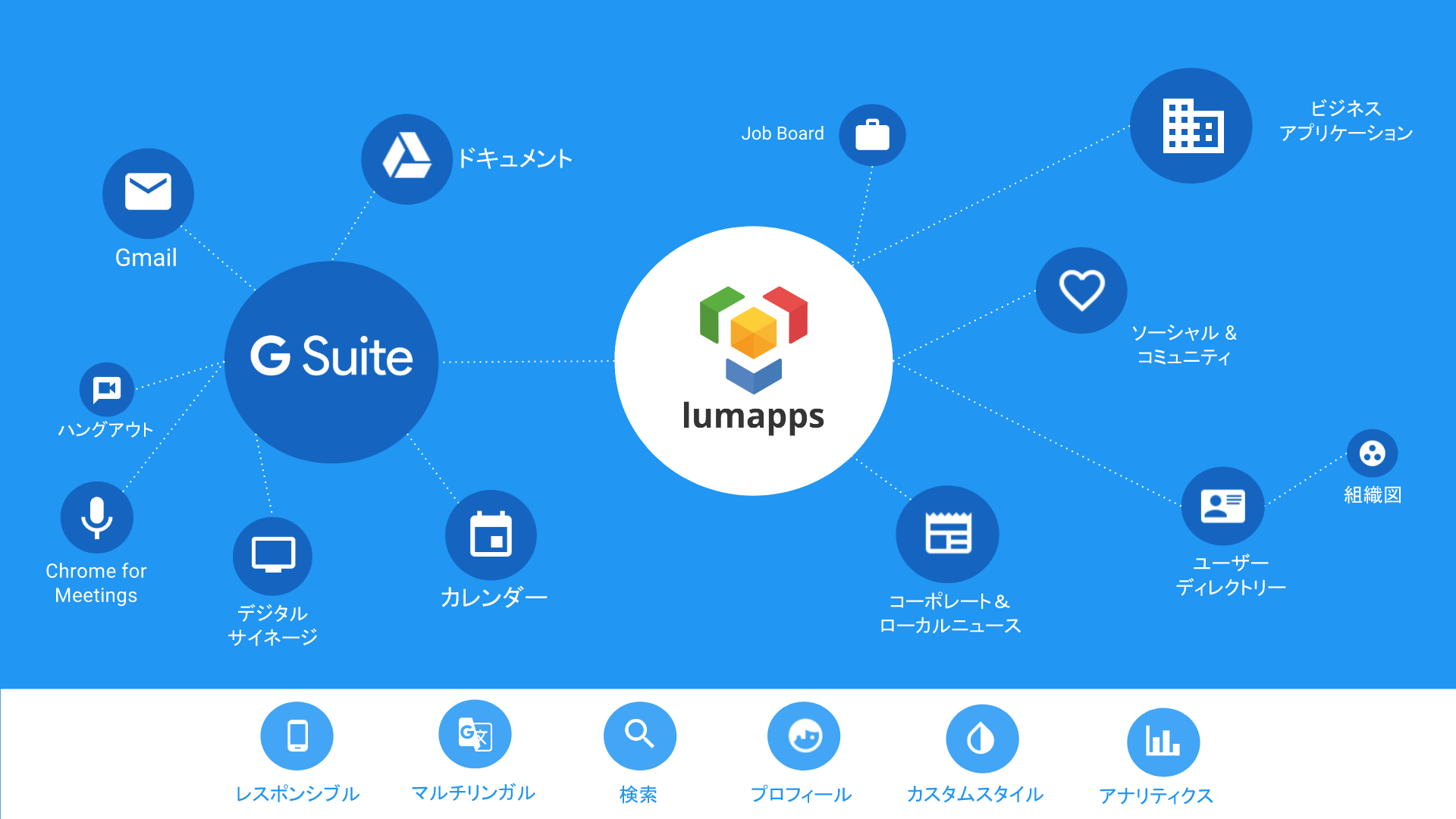Click the ソーシャル＆コミュニティ text label
1456x819 pixels.
1184,345
